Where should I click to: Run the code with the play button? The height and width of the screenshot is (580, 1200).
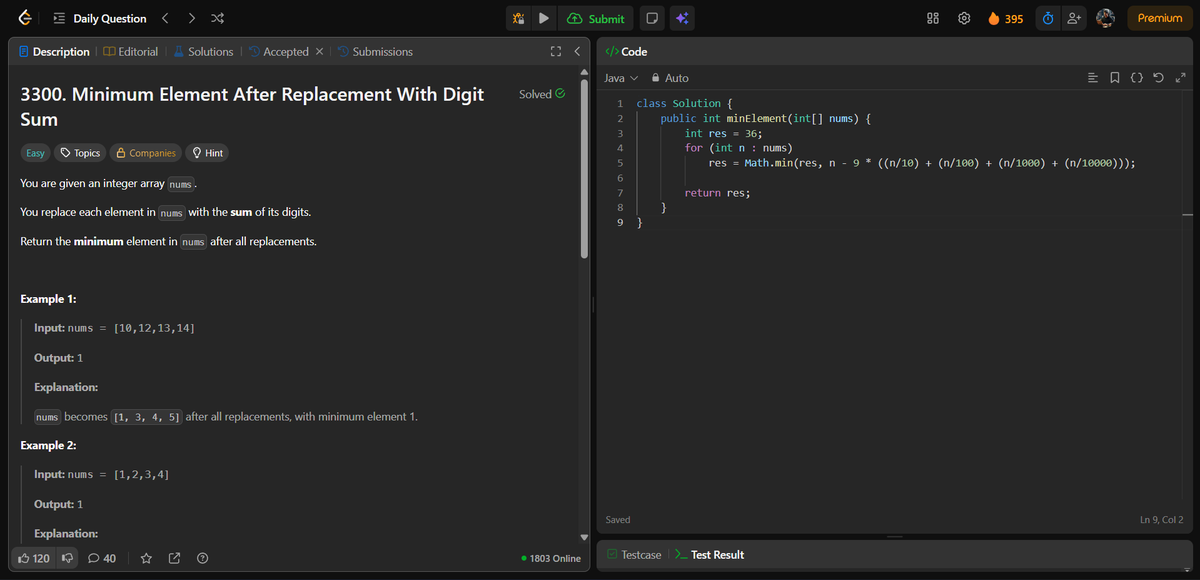pos(543,18)
